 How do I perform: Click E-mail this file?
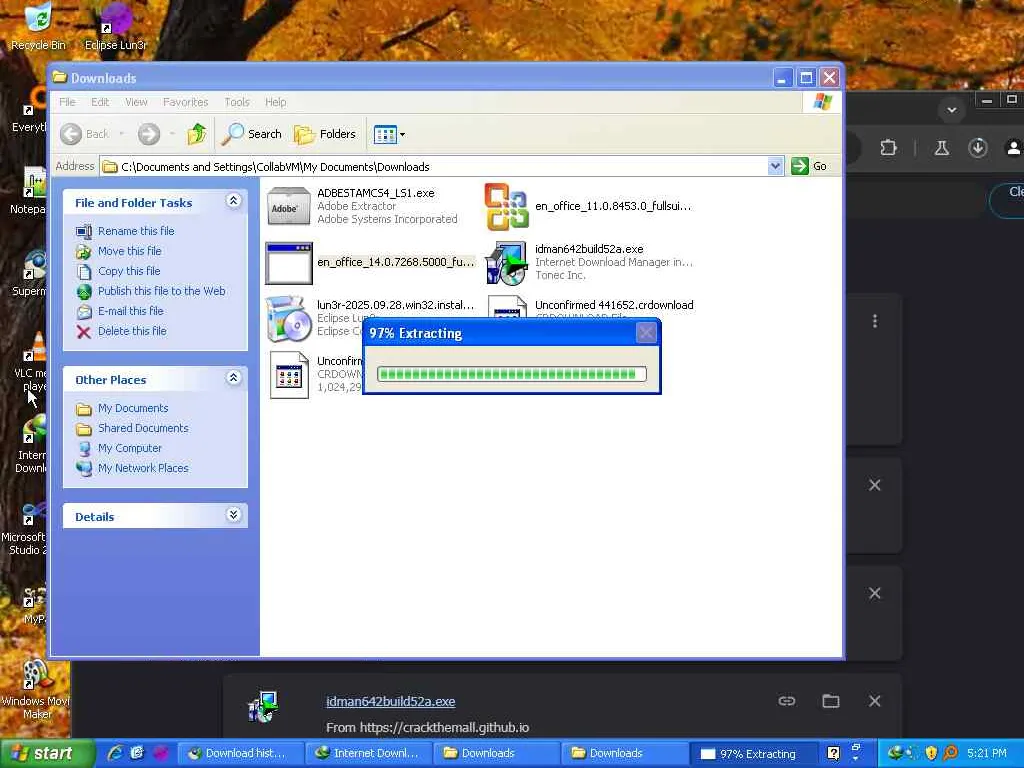pyautogui.click(x=131, y=311)
